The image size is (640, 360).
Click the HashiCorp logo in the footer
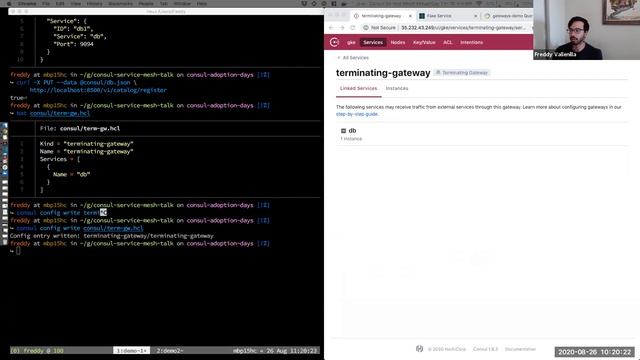coord(419,349)
